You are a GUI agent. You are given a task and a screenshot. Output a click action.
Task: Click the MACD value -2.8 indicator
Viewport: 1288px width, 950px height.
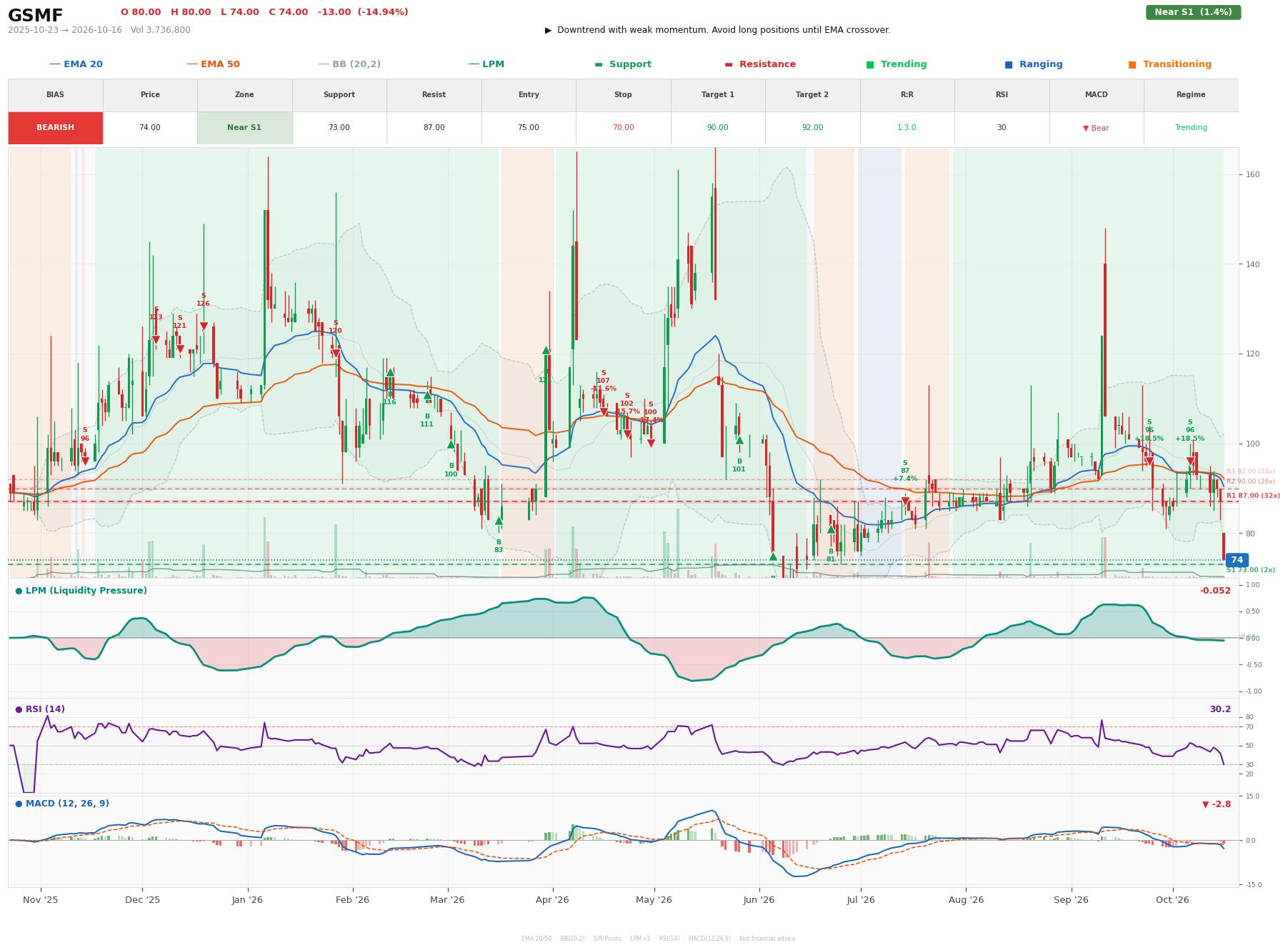coord(1217,804)
